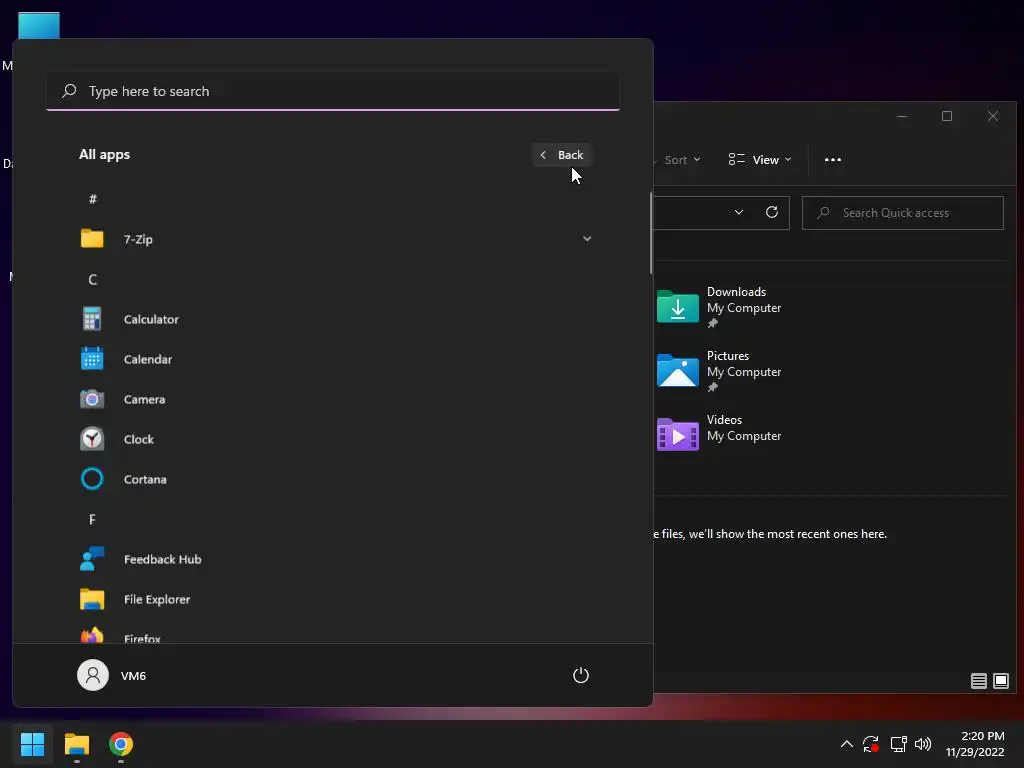Open the network tray icon
The image size is (1024, 768).
pyautogui.click(x=899, y=744)
